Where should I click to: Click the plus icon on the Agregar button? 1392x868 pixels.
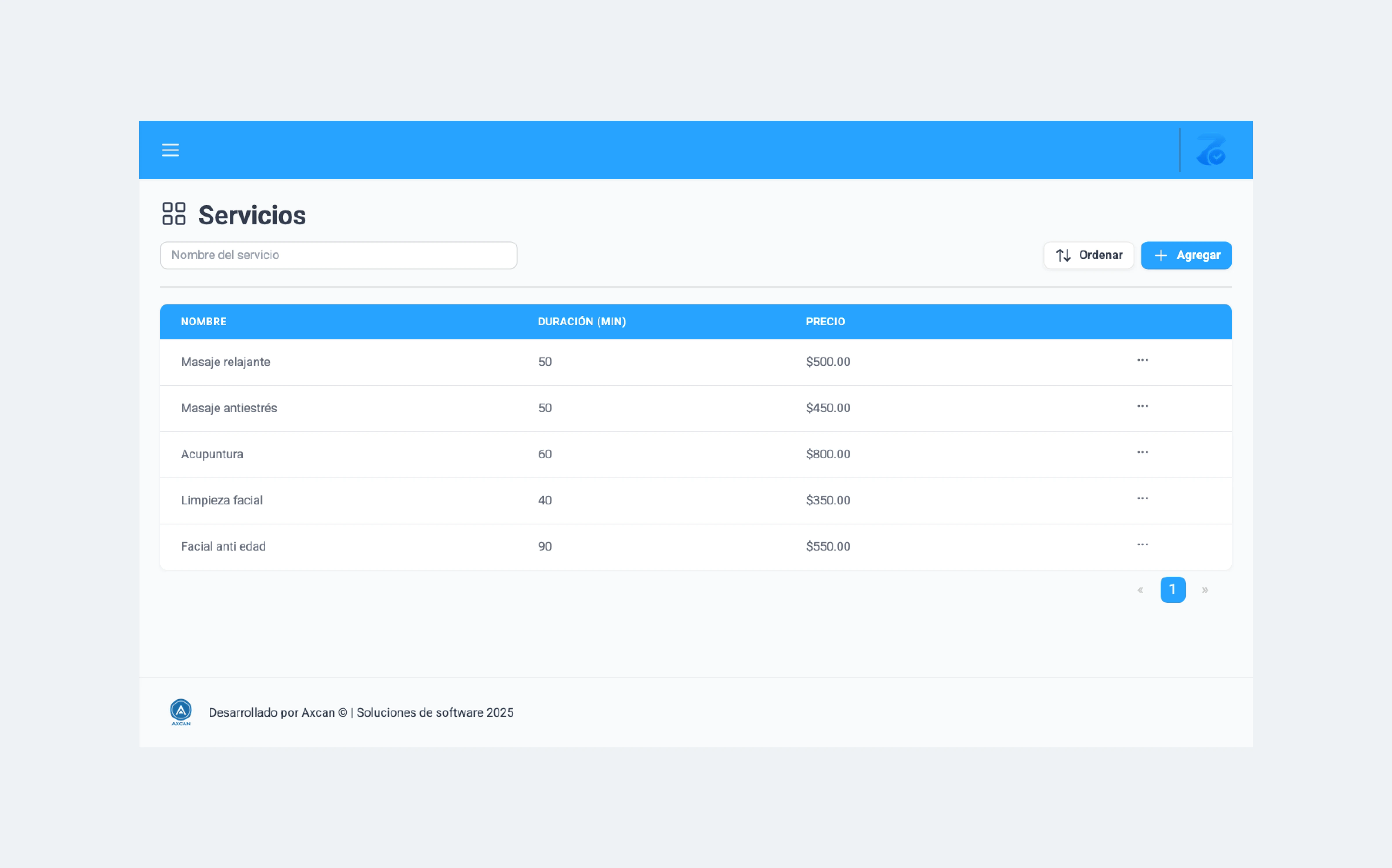[x=1161, y=255]
